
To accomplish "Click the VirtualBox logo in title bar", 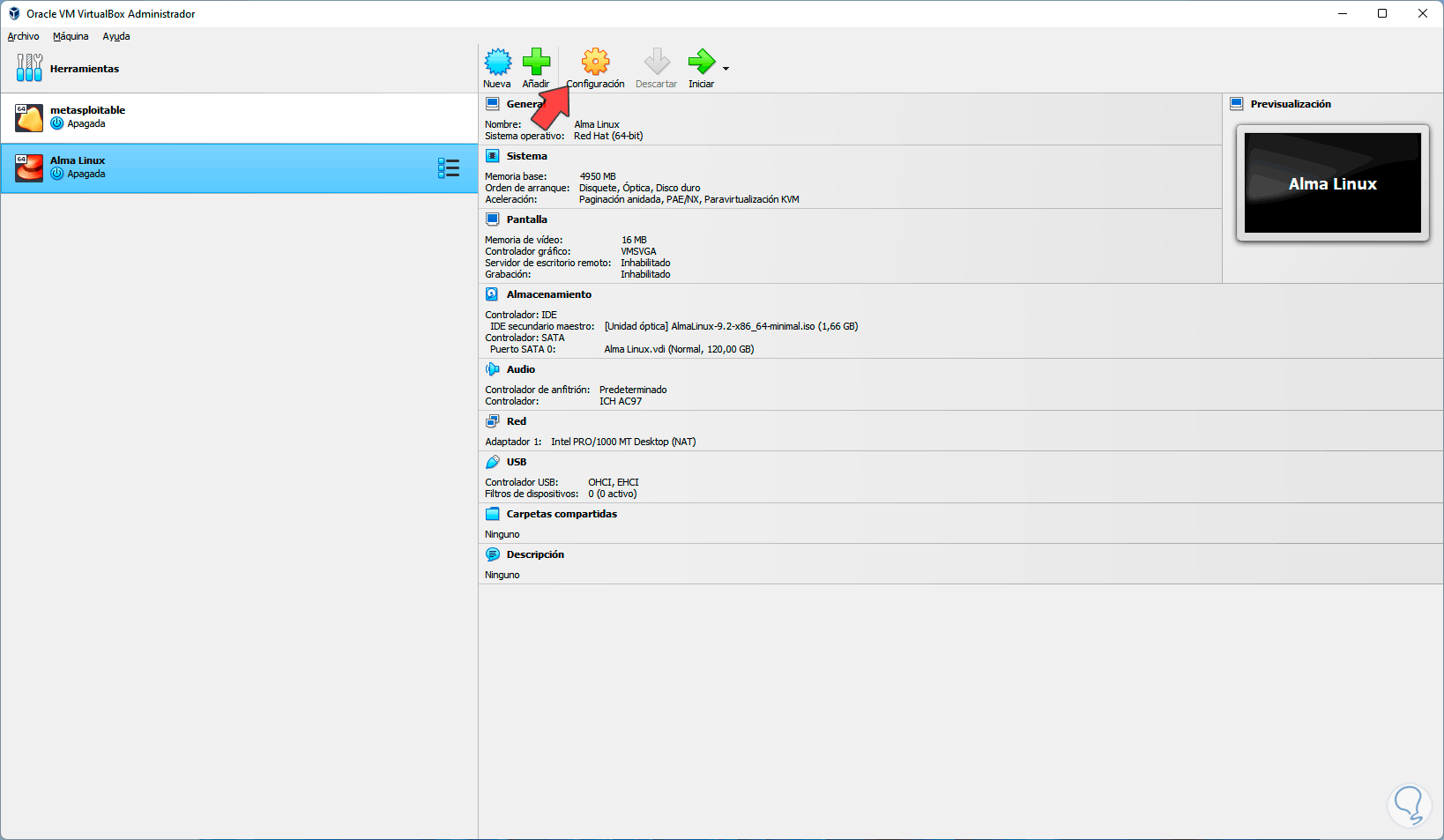I will 14,13.
